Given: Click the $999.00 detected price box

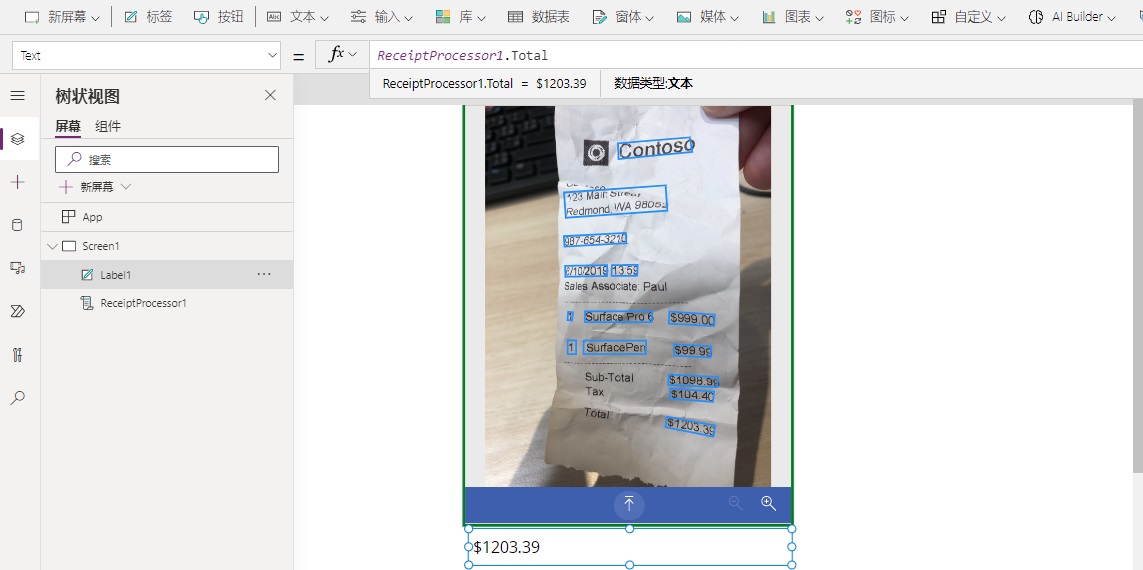Looking at the screenshot, I should click(x=692, y=319).
